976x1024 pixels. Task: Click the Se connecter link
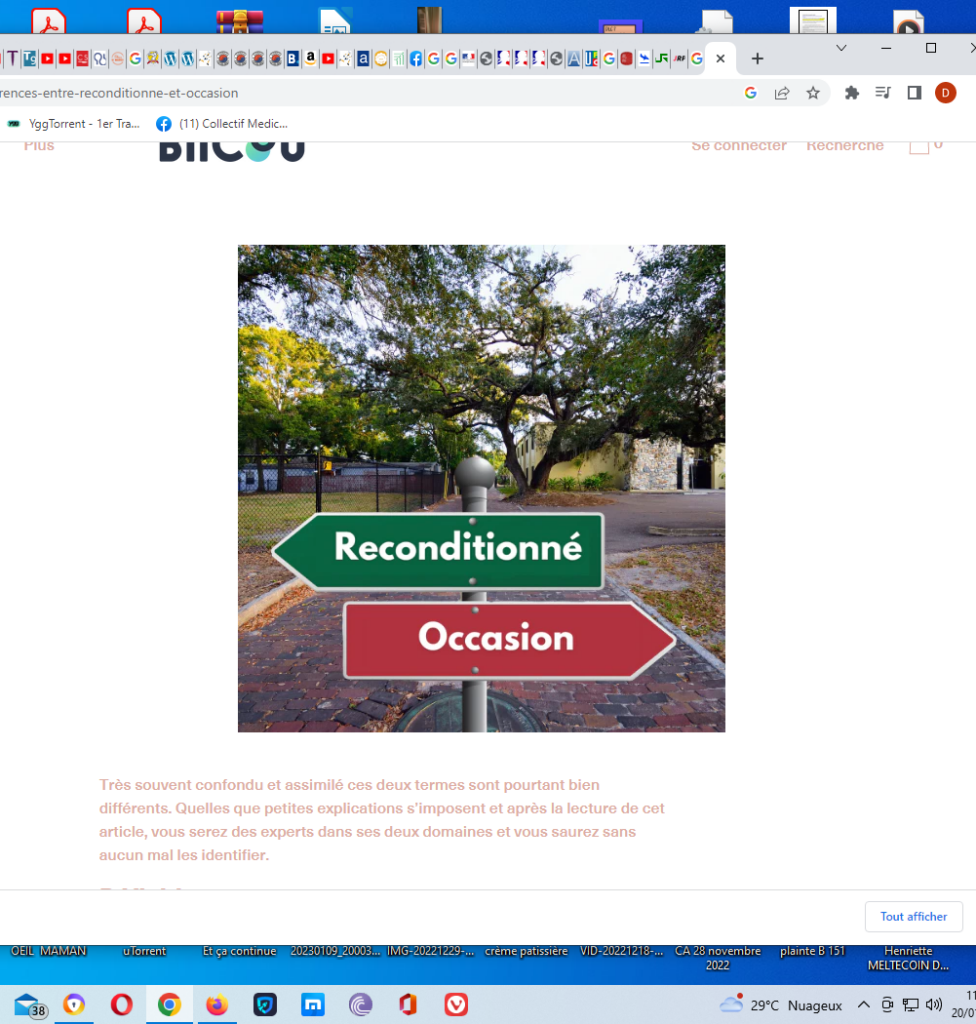(739, 145)
